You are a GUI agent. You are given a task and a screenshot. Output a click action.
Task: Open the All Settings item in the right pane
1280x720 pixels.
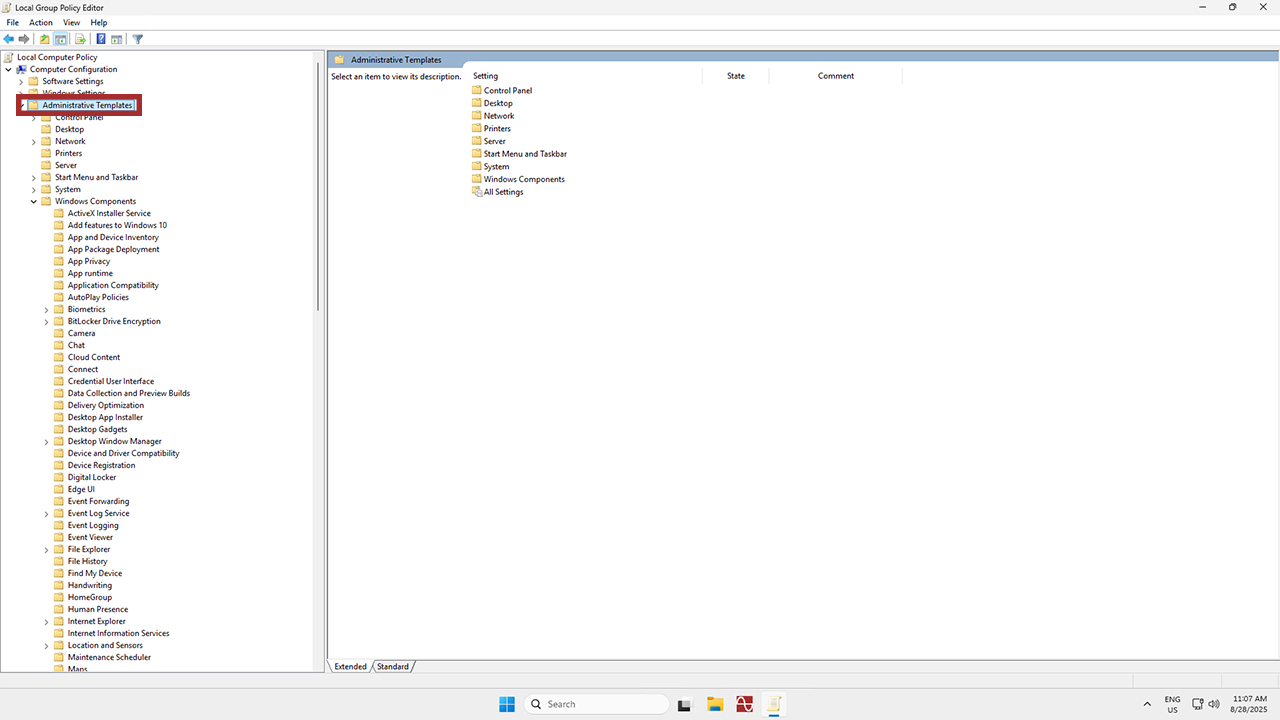pyautogui.click(x=503, y=192)
